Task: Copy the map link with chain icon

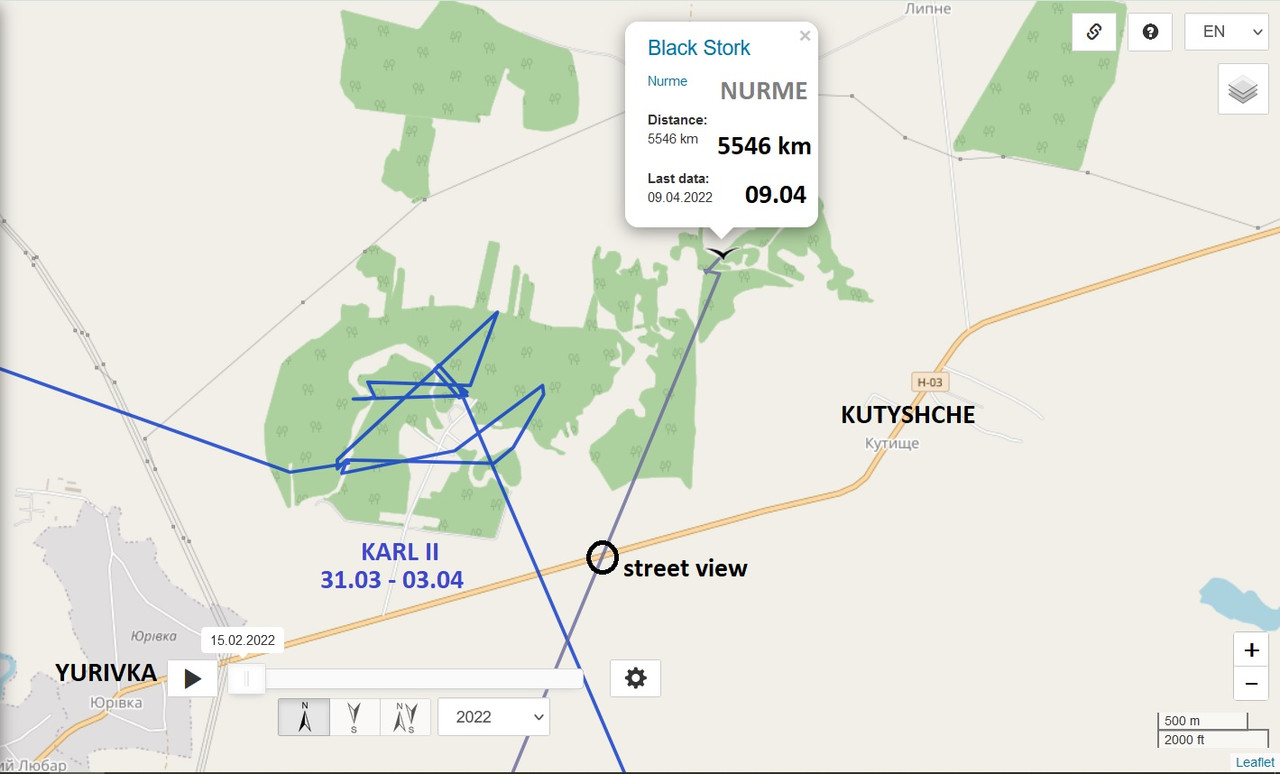Action: [x=1094, y=31]
